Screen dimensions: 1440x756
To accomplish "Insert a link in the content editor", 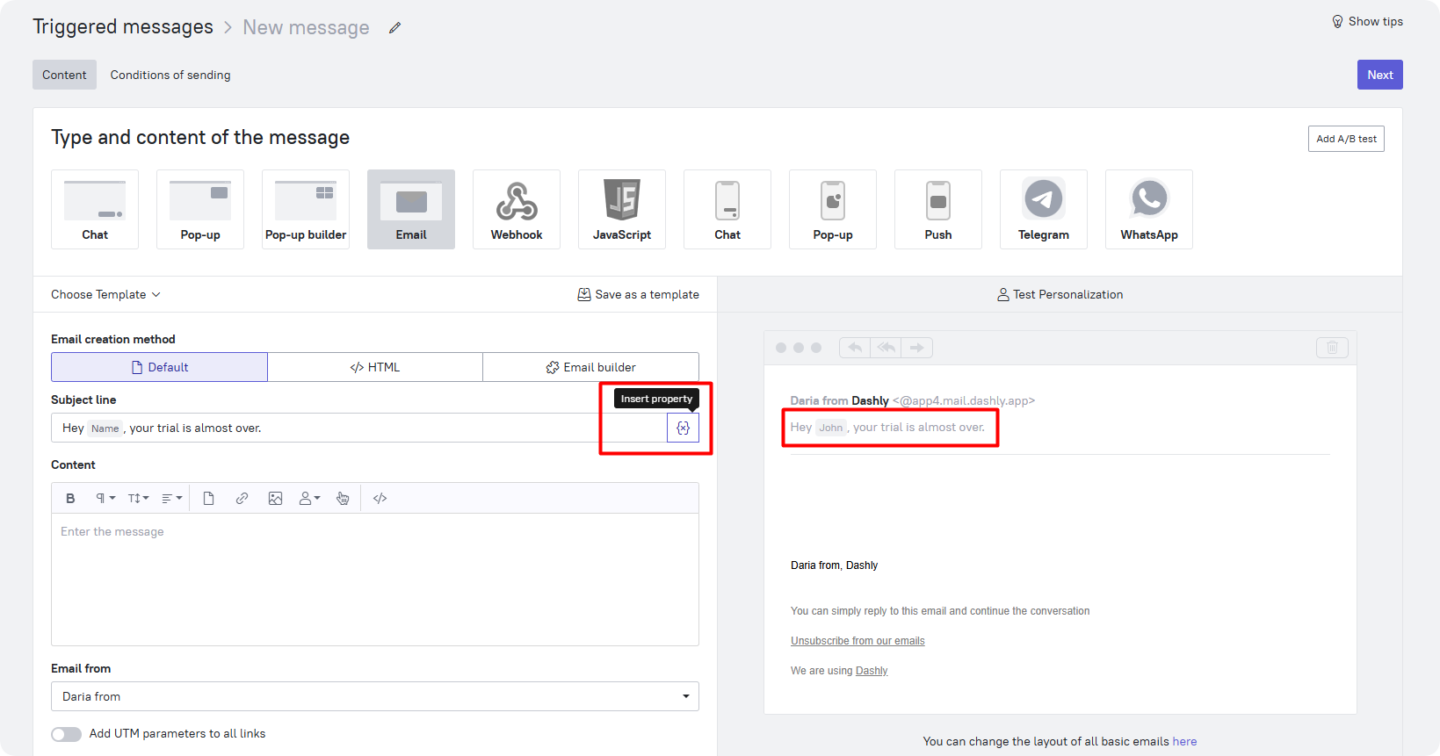I will coord(242,498).
